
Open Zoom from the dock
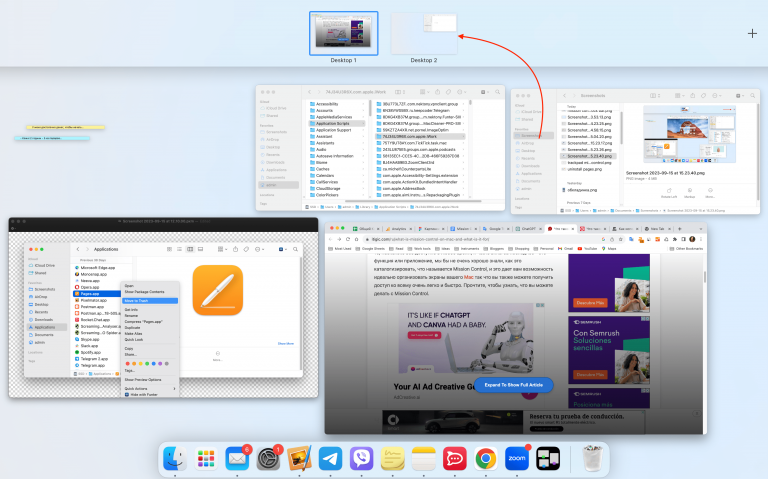pos(516,458)
